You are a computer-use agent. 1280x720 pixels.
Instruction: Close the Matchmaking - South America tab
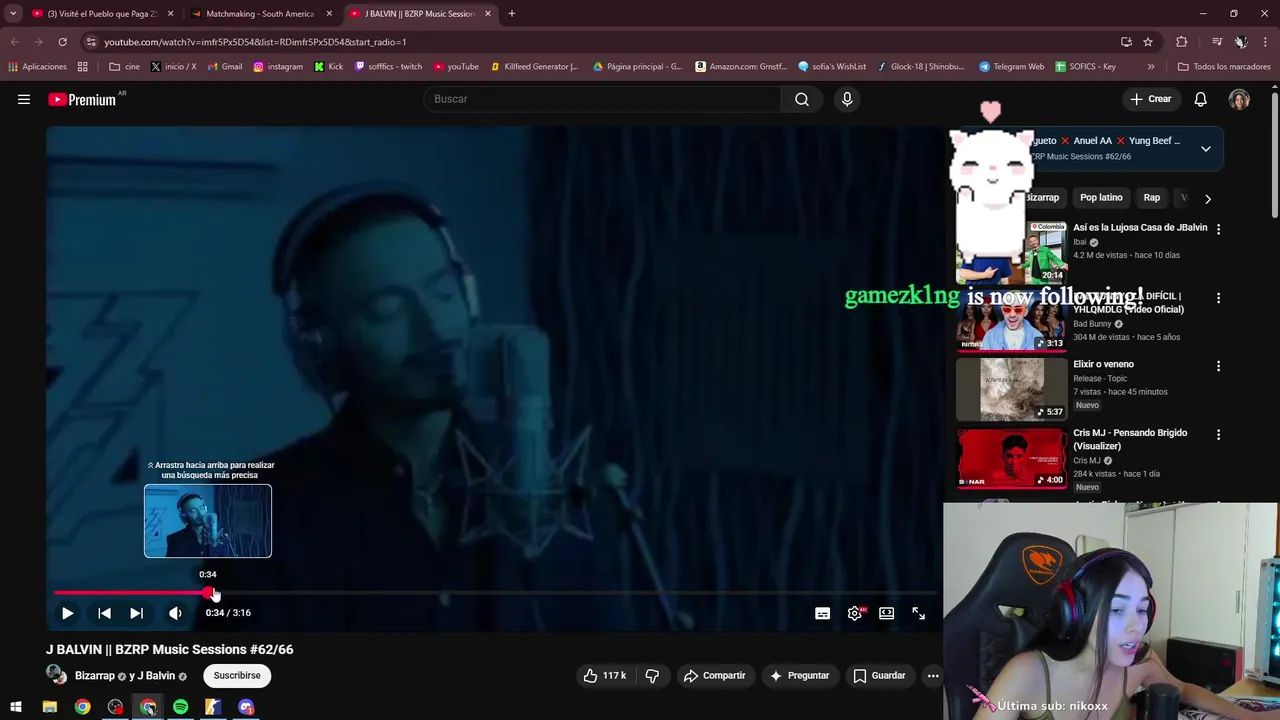pos(329,14)
